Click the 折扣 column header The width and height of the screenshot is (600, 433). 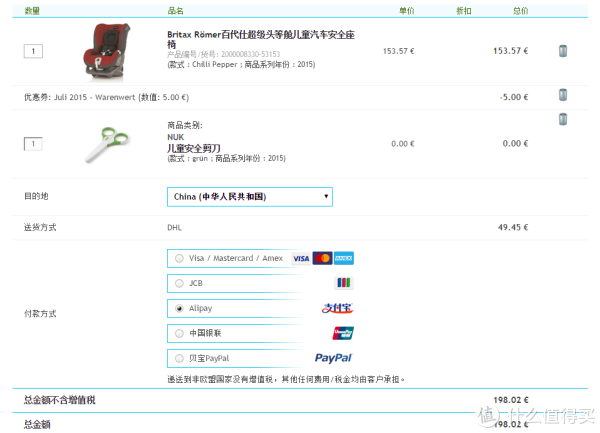[463, 11]
